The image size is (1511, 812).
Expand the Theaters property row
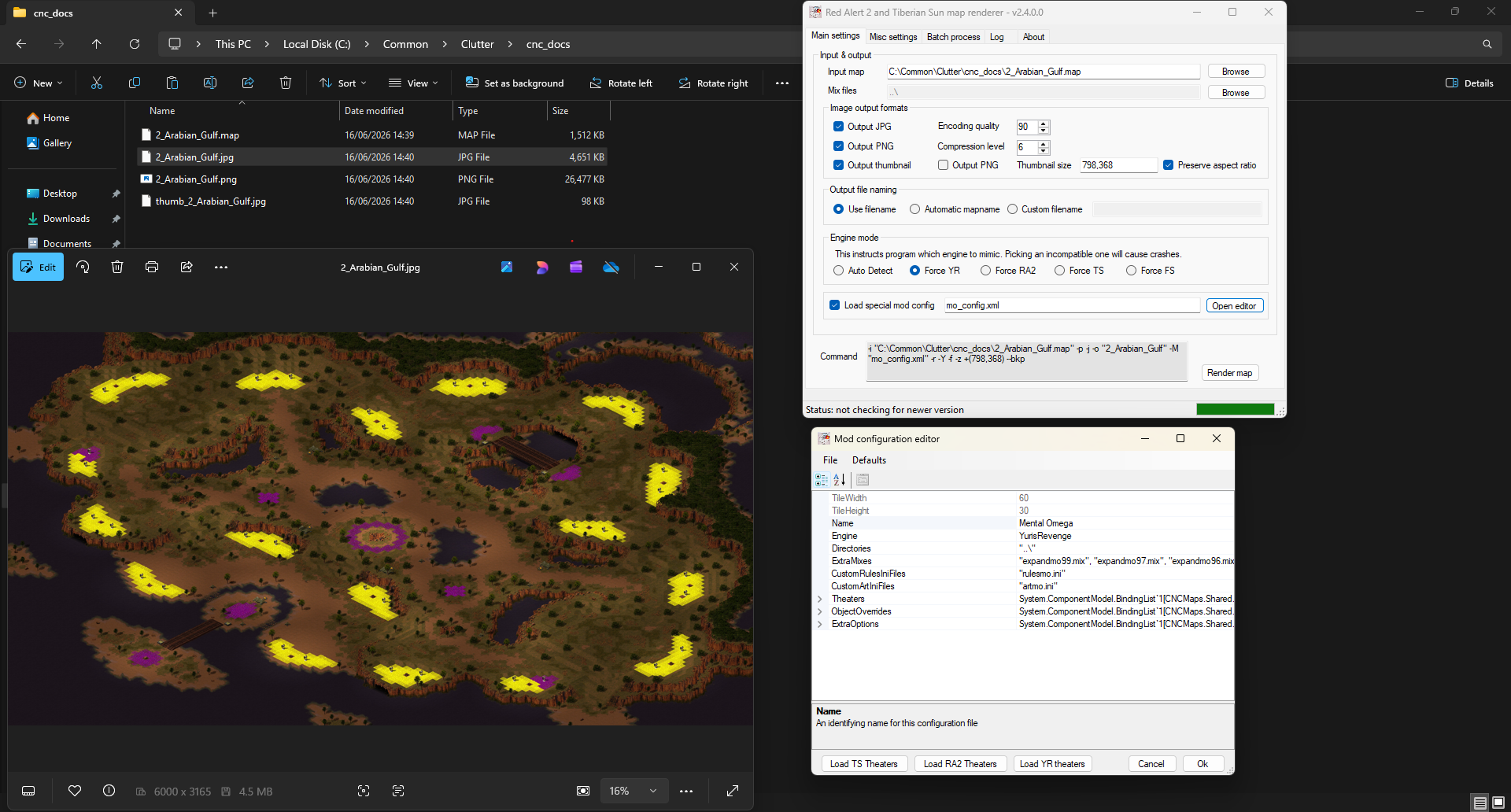click(x=820, y=599)
